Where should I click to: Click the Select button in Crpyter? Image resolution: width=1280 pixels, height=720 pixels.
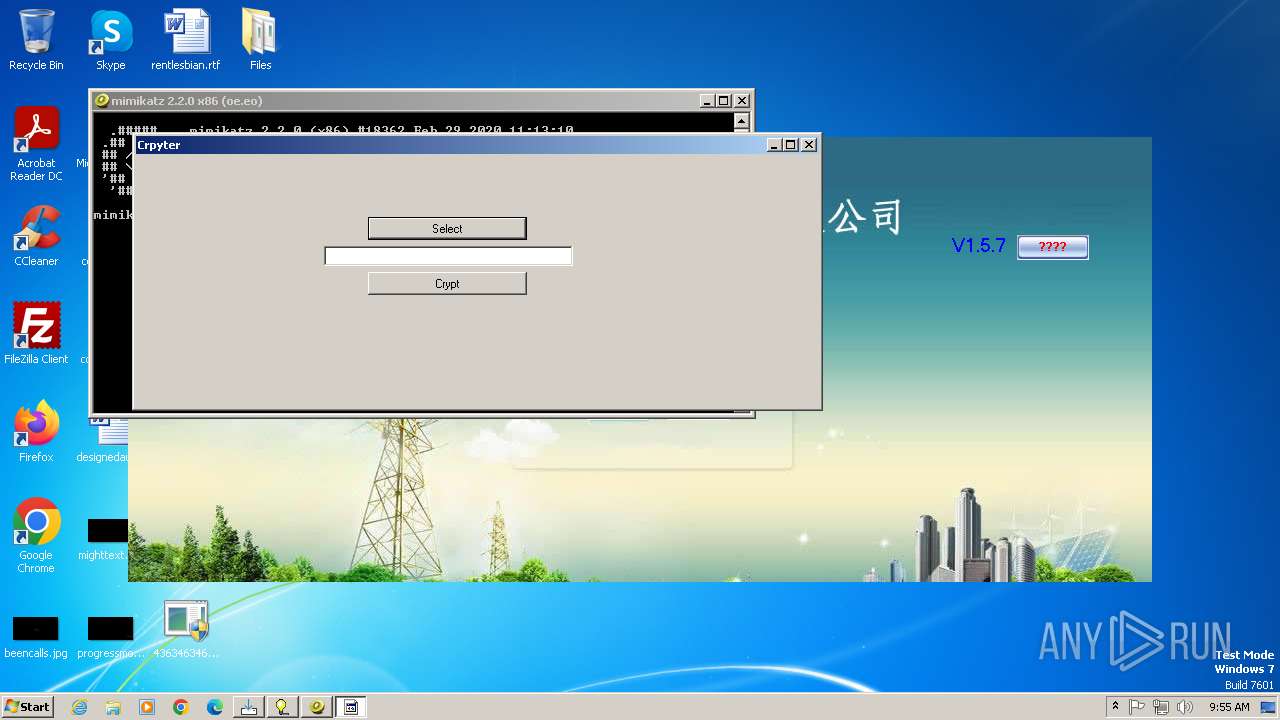(447, 229)
